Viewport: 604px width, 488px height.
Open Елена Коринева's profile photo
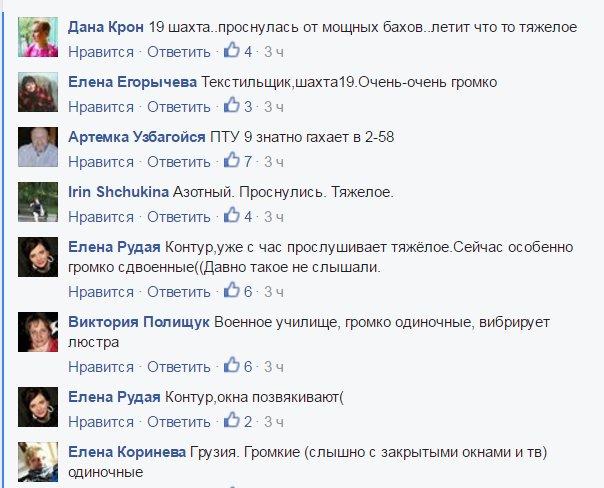pos(38,462)
